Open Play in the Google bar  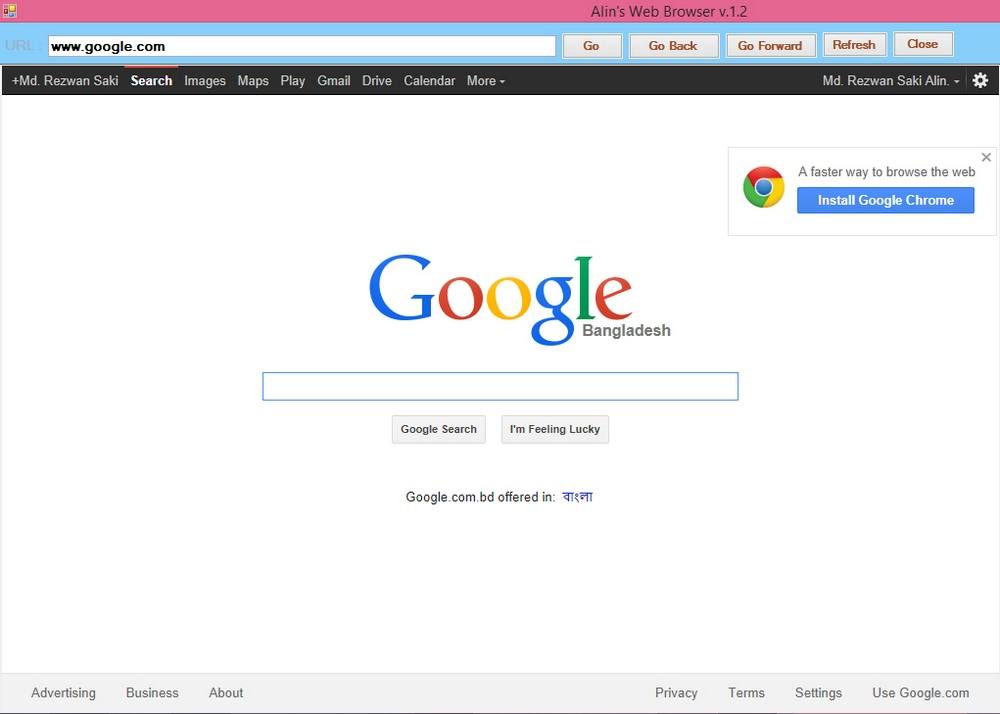tap(293, 81)
